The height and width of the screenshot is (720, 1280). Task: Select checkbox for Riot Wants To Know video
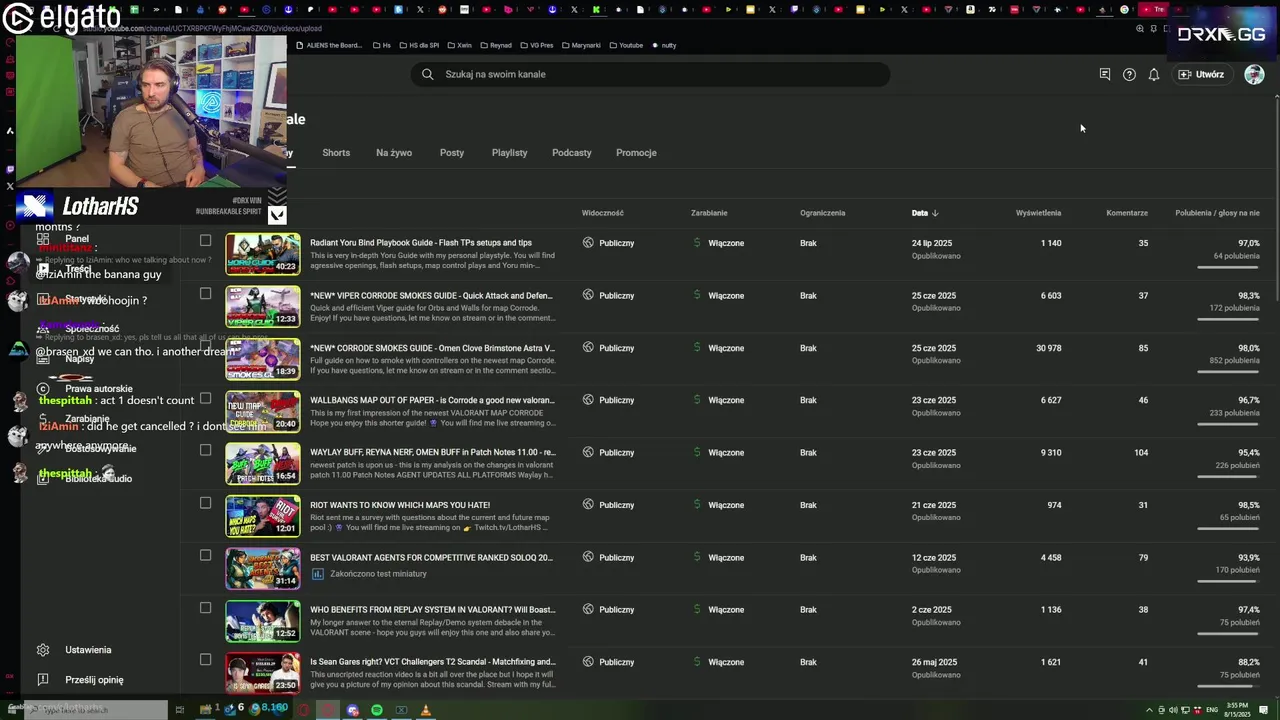[206, 503]
